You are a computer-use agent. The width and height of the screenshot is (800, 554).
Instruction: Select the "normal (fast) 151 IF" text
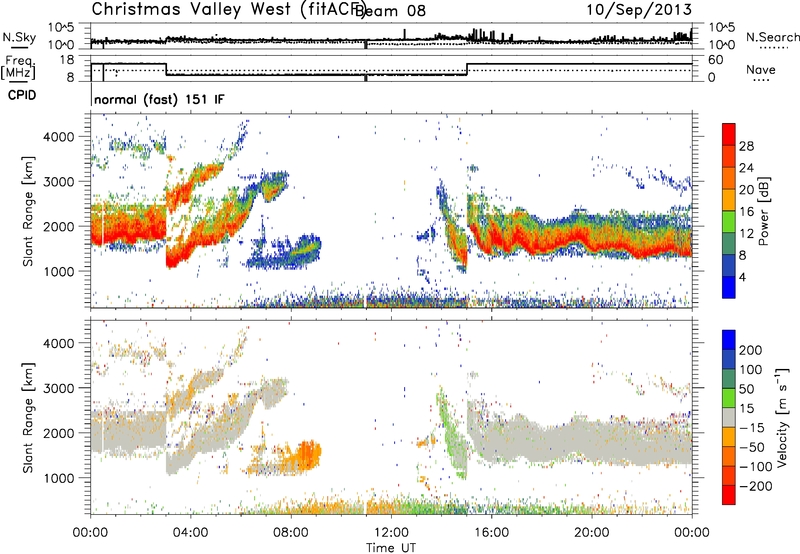(x=159, y=99)
